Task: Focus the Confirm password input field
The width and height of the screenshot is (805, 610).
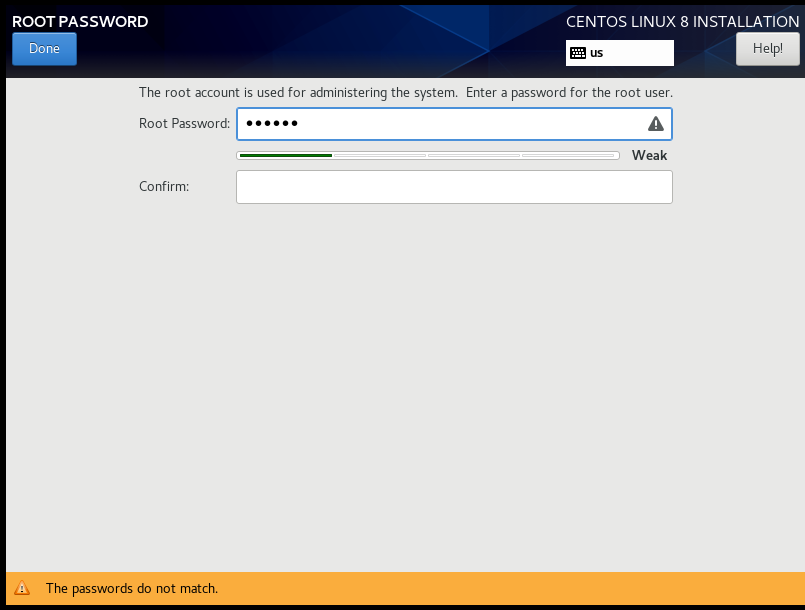Action: 454,187
